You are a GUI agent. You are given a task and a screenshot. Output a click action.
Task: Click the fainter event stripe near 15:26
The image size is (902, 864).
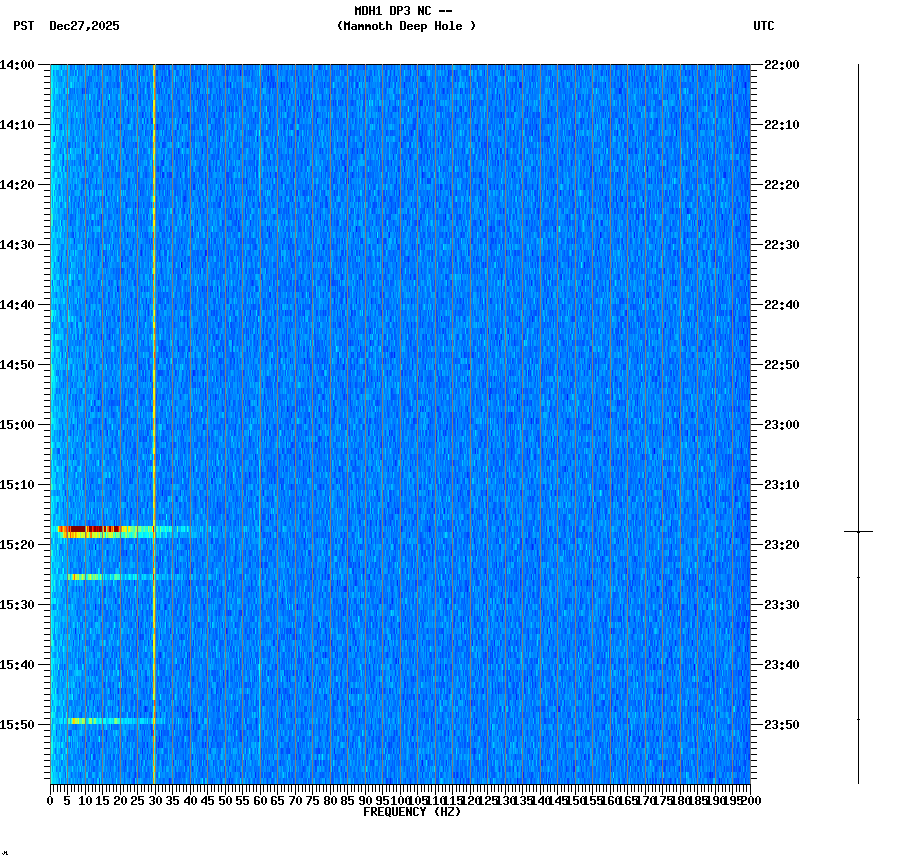(100, 576)
